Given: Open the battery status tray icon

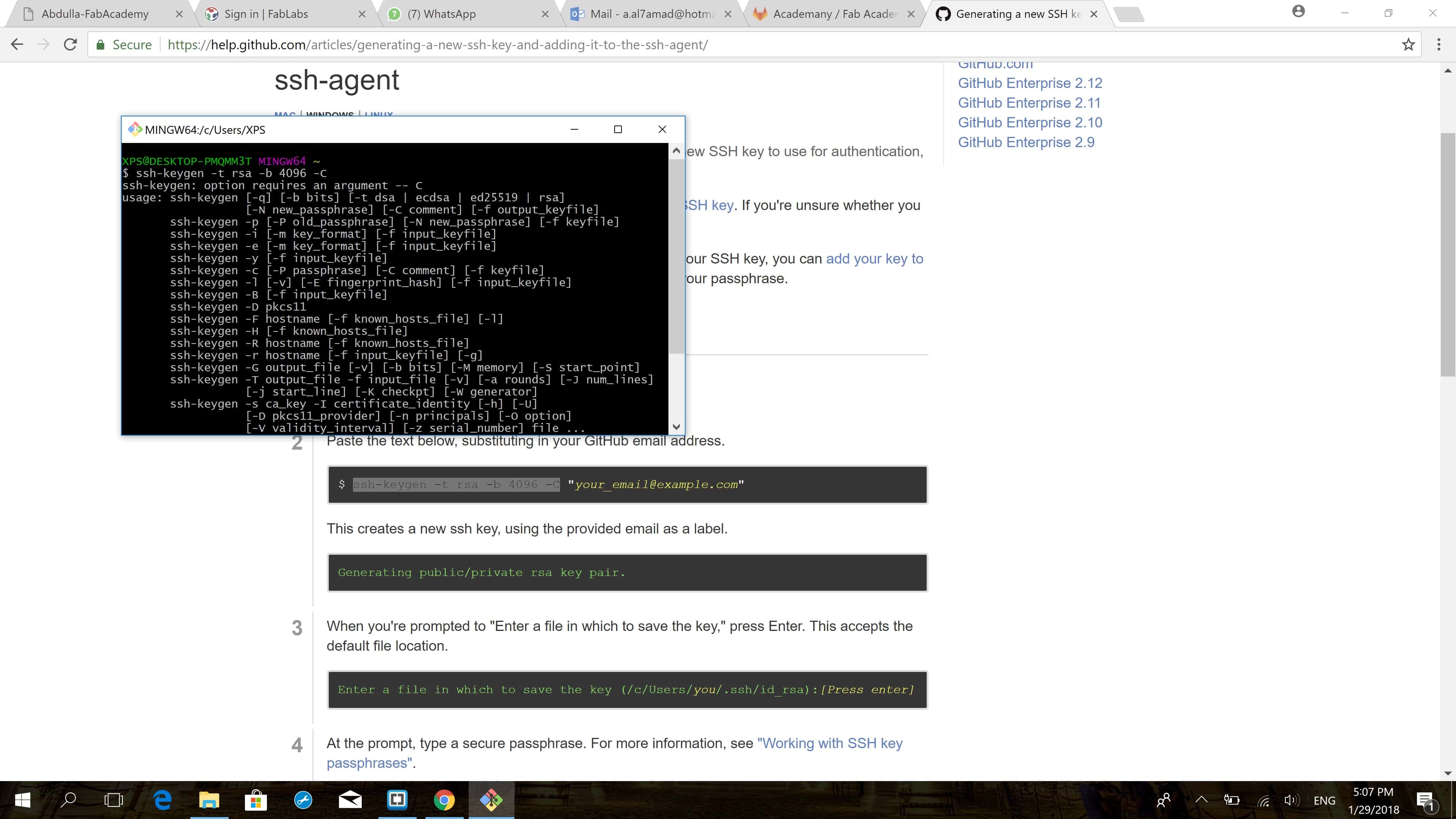Looking at the screenshot, I should (1231, 800).
